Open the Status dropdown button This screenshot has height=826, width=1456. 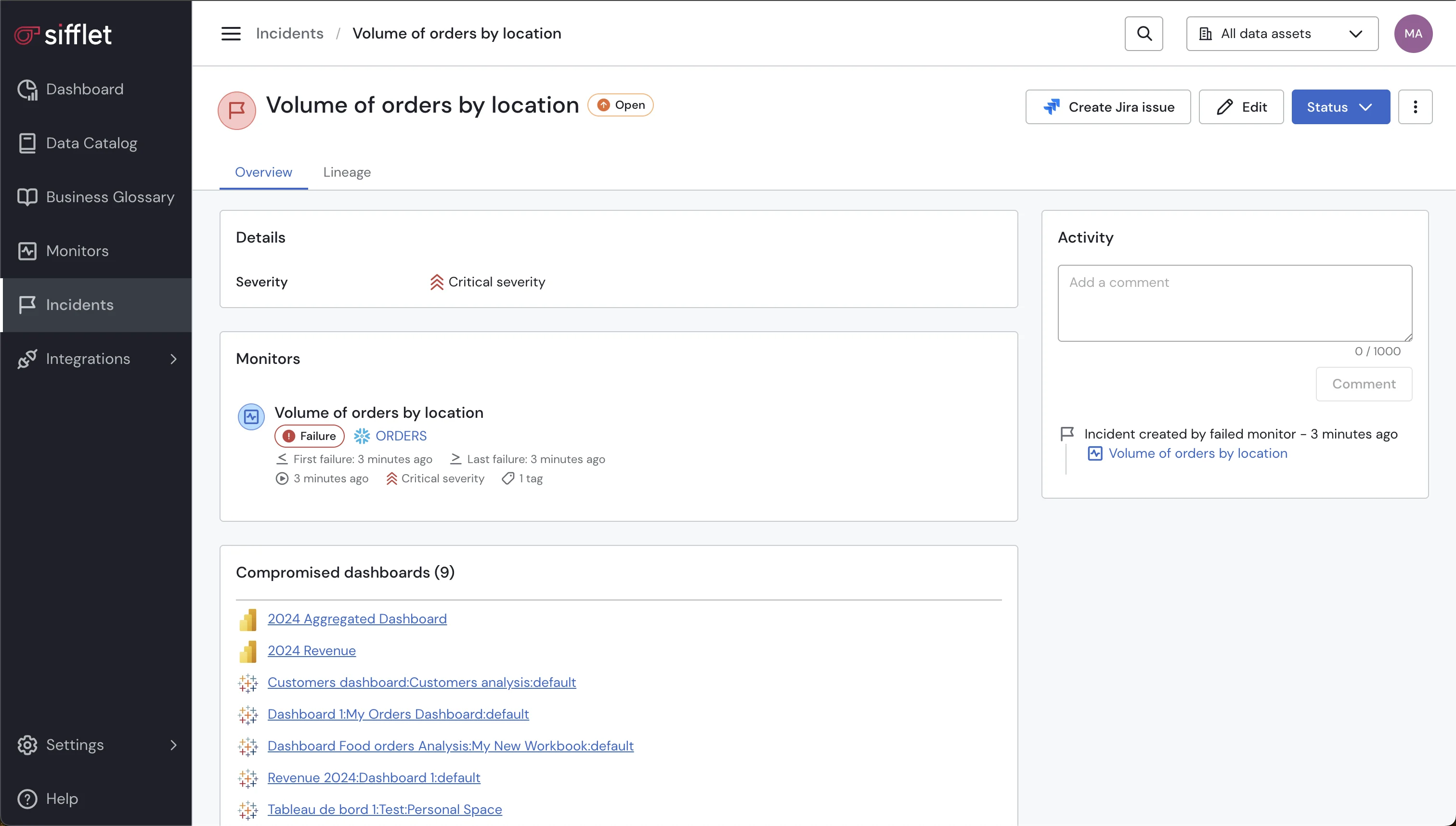1341,107
